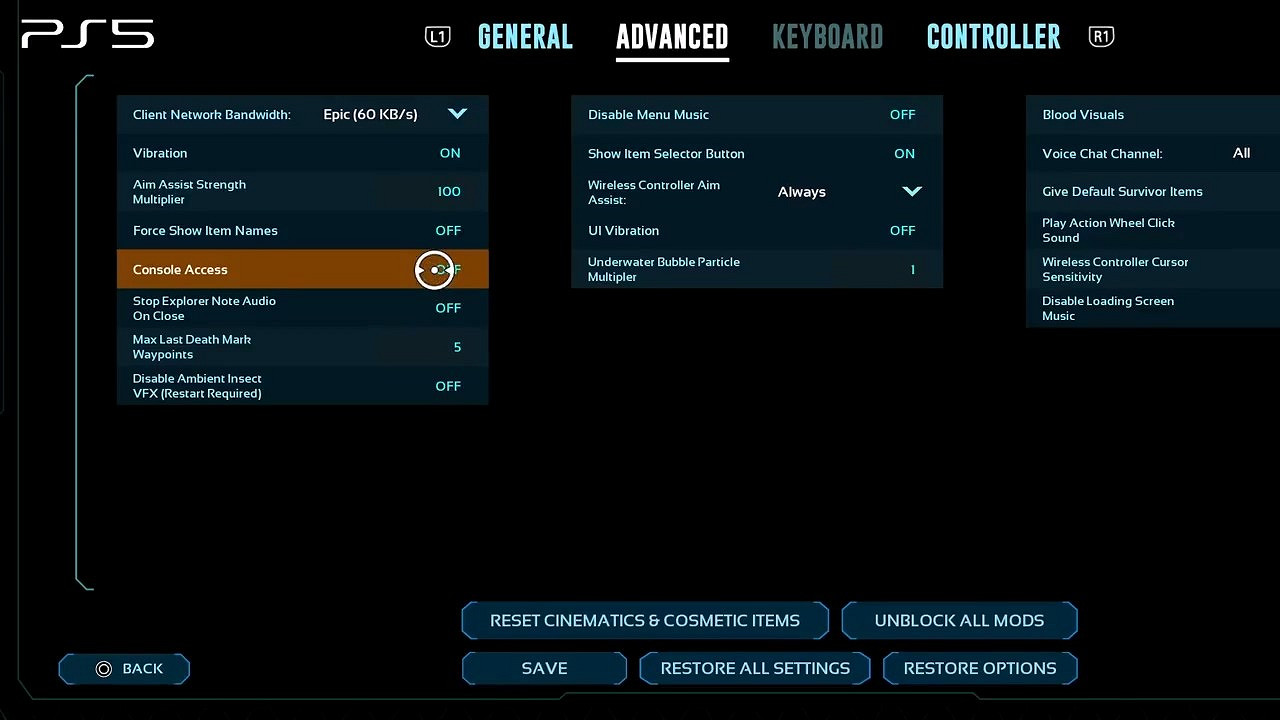The width and height of the screenshot is (1280, 720).
Task: Toggle Vibration setting off
Action: pos(449,153)
